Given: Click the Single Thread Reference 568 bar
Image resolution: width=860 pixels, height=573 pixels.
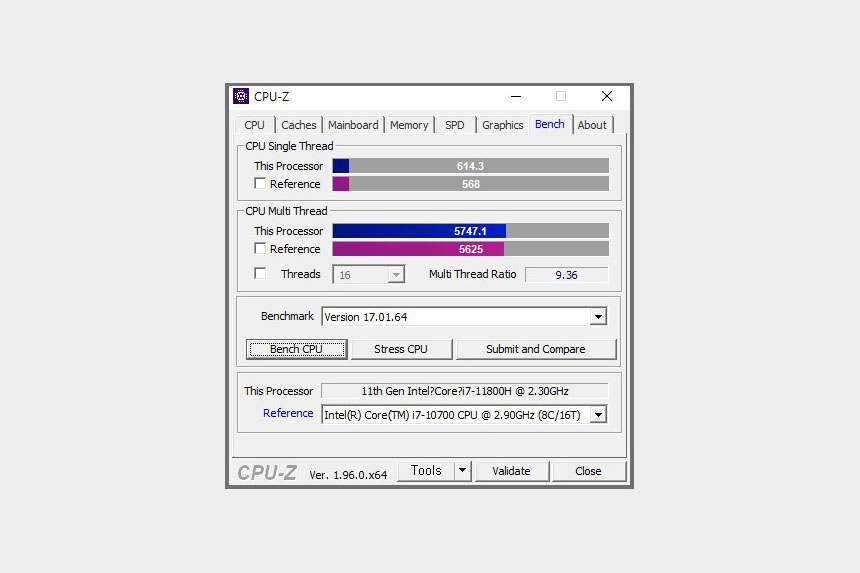Looking at the screenshot, I should pyautogui.click(x=471, y=184).
